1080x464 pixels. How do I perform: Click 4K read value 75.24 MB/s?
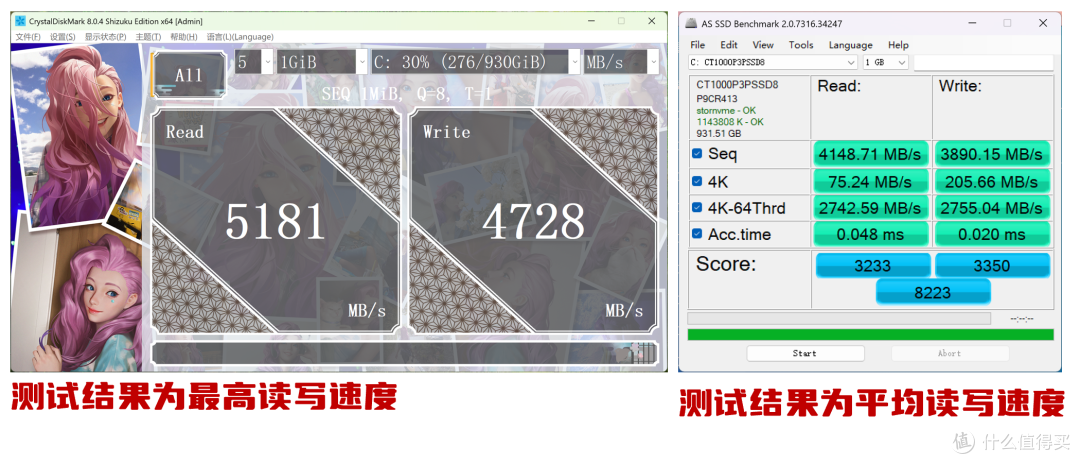click(871, 181)
